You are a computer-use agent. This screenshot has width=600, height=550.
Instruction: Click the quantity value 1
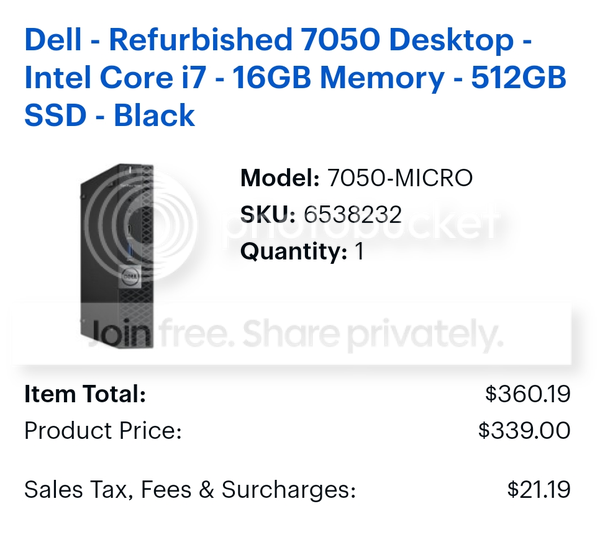(359, 250)
